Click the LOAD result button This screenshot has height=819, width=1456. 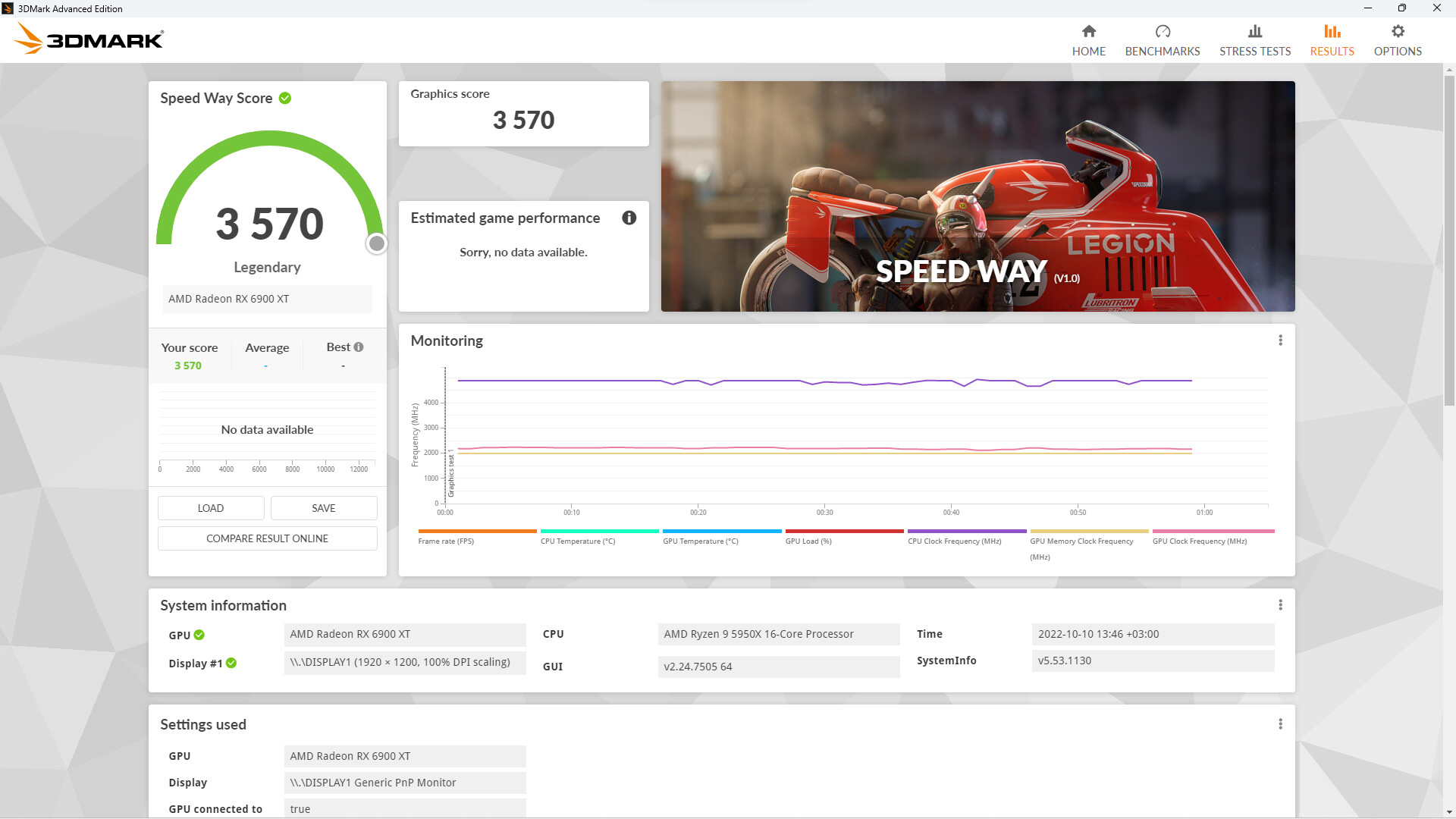tap(210, 507)
